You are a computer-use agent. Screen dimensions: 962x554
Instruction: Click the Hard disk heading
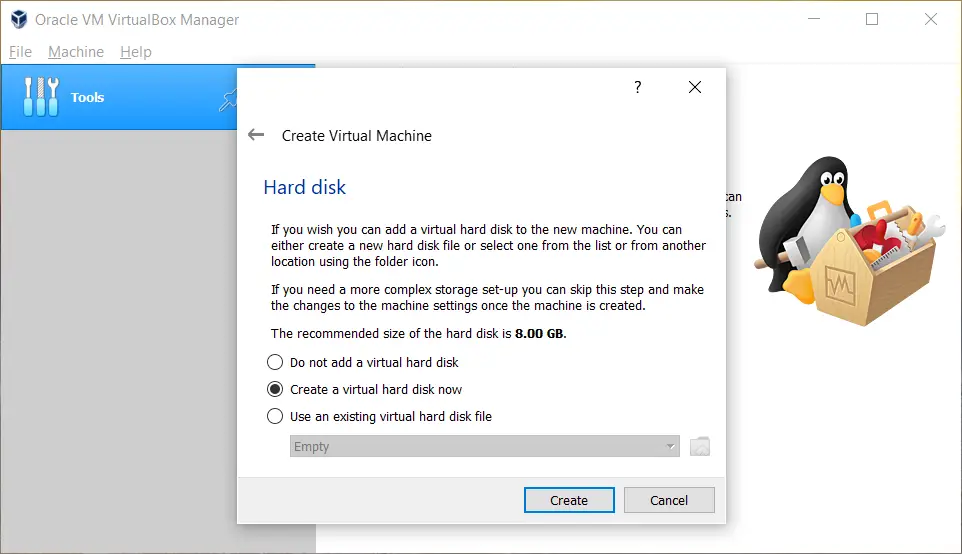click(305, 187)
